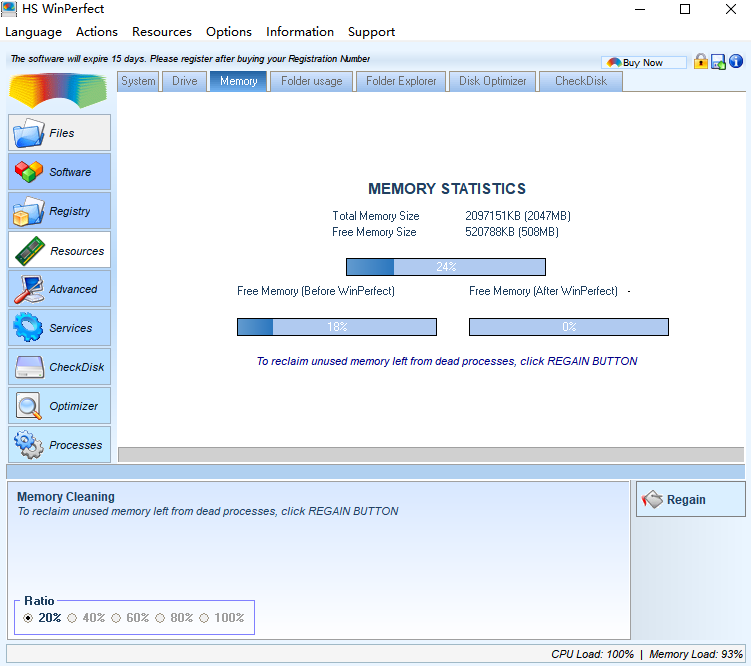Click the save report disk icon

(718, 62)
